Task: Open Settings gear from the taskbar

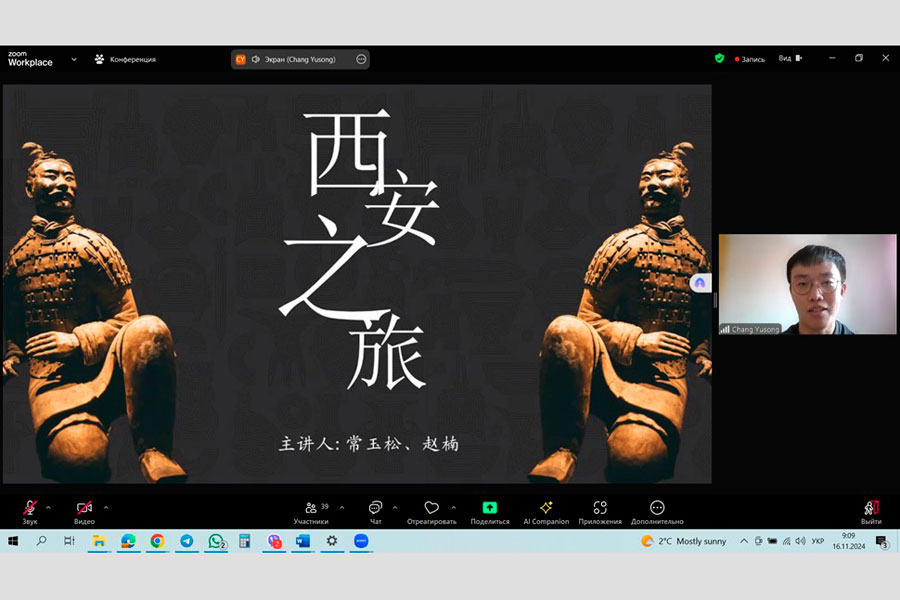Action: 332,541
